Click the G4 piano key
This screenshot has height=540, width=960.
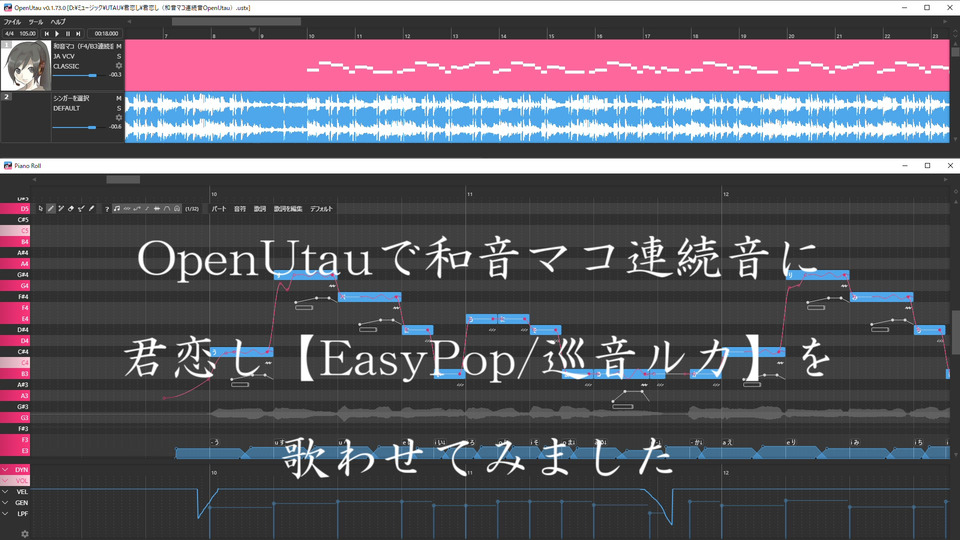[x=15, y=286]
